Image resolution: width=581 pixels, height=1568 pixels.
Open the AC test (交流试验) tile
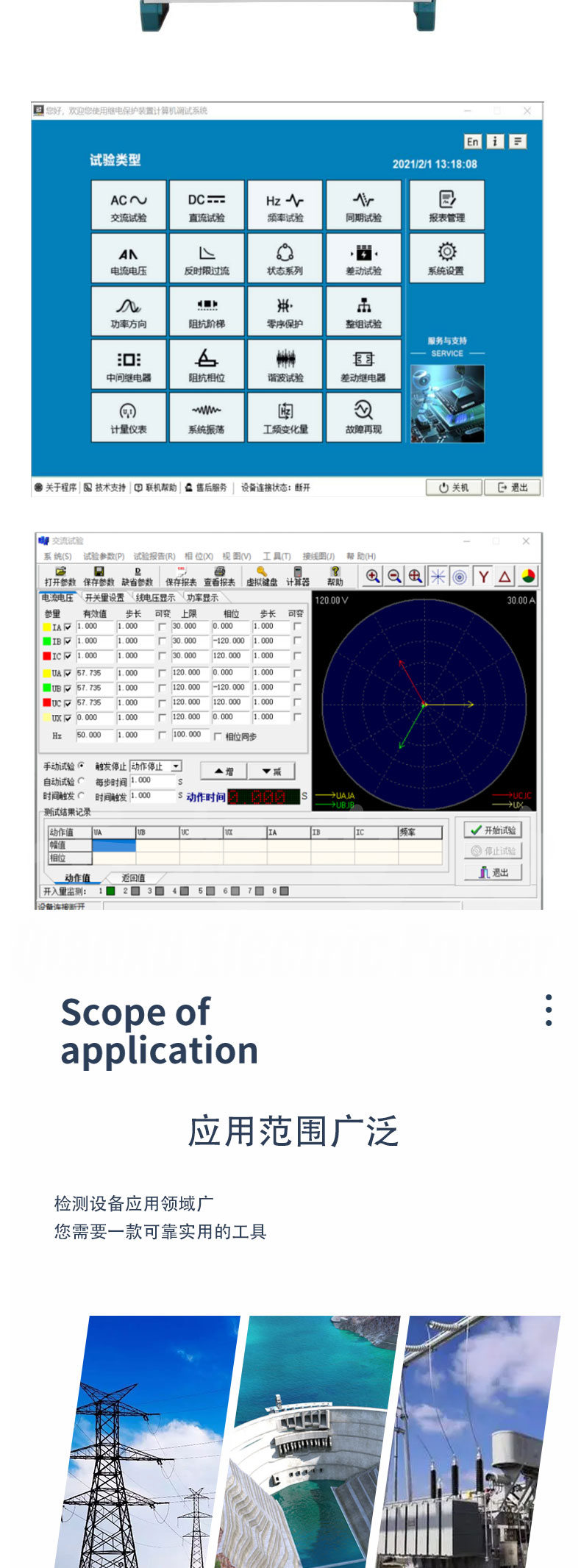(x=129, y=205)
